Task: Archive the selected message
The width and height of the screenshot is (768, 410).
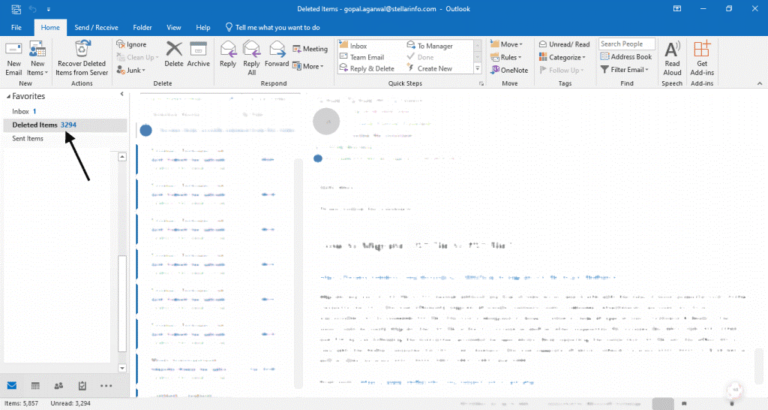Action: coord(198,54)
